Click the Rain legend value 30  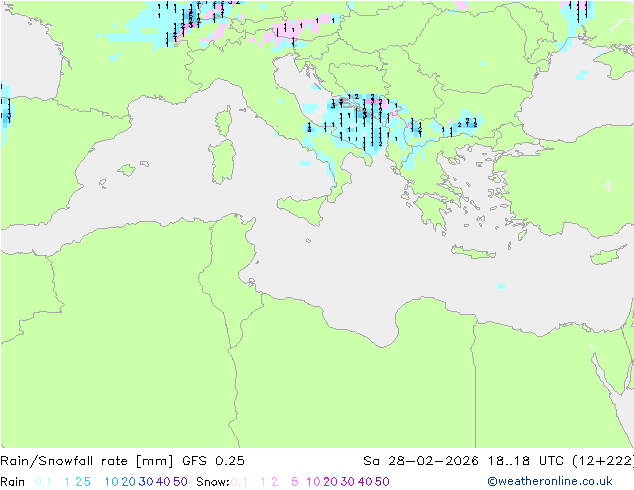146,482
